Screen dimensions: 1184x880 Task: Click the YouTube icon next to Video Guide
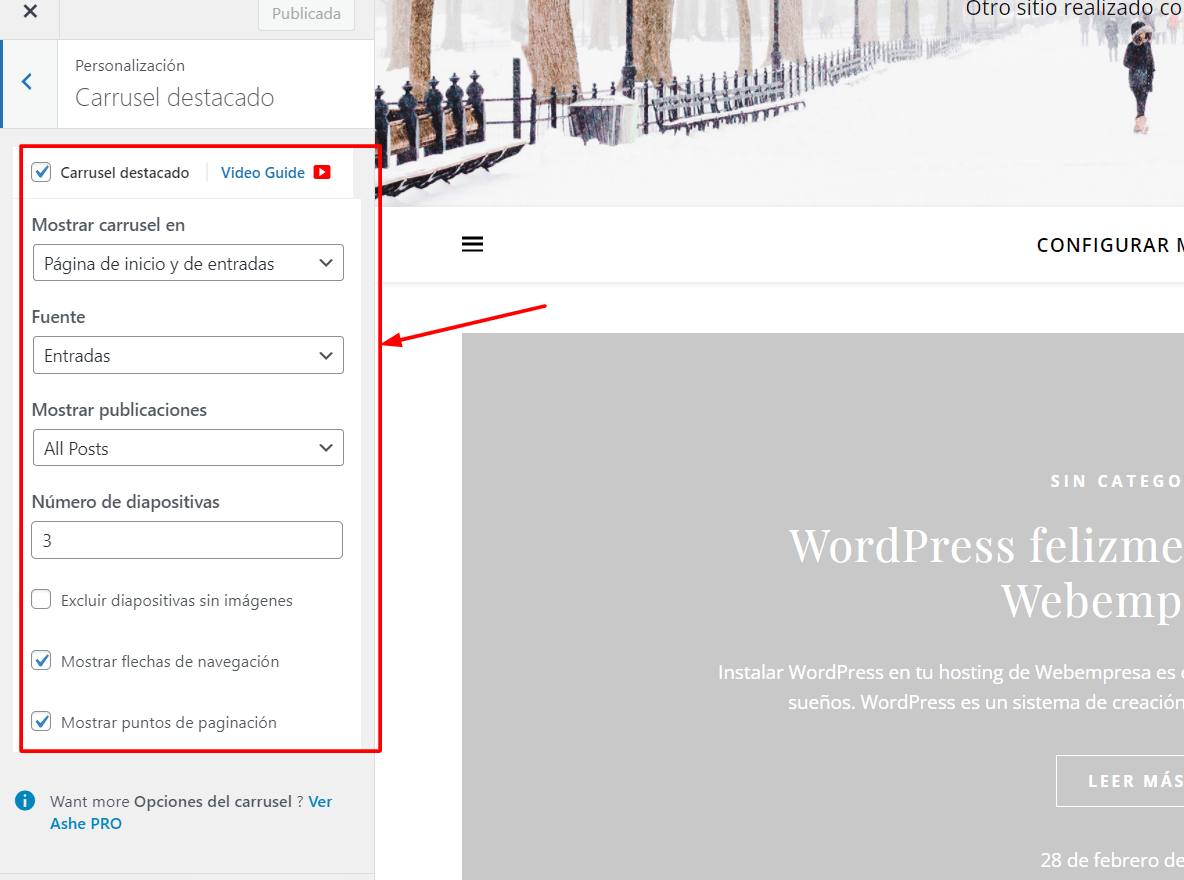click(322, 172)
